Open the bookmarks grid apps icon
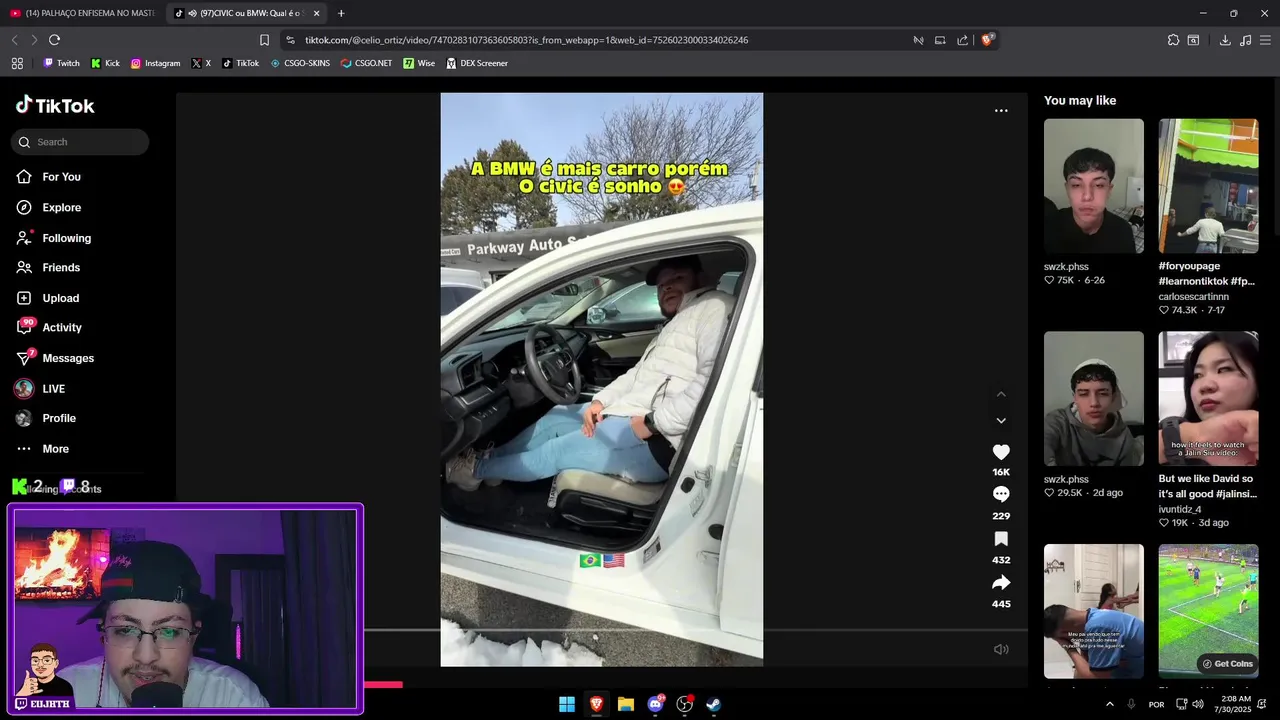Screen dimensions: 1280x720 [x=17, y=63]
